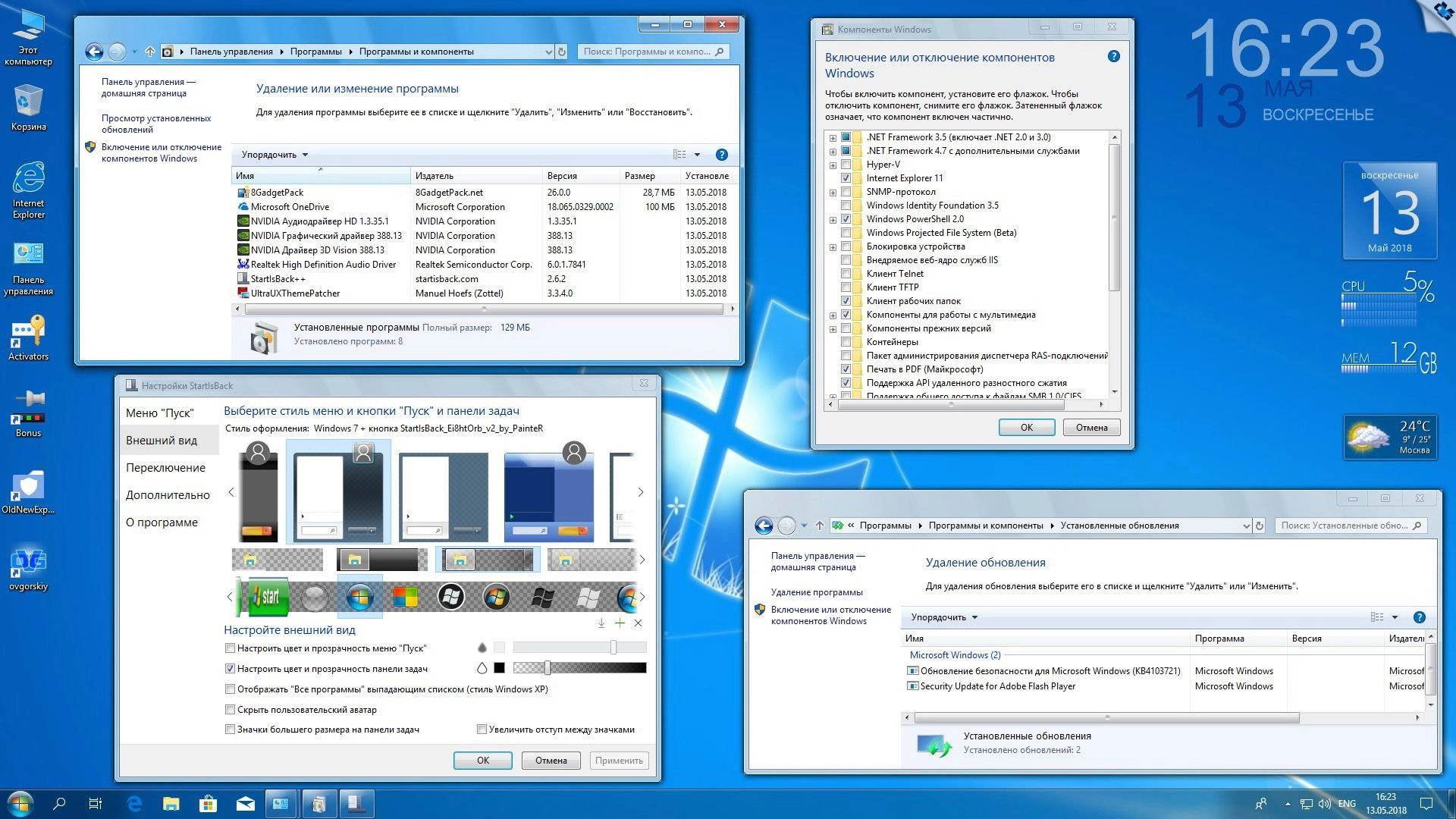The image size is (1456, 819).
Task: Open Упорядочить dropdown in Programs window
Action: 275,155
